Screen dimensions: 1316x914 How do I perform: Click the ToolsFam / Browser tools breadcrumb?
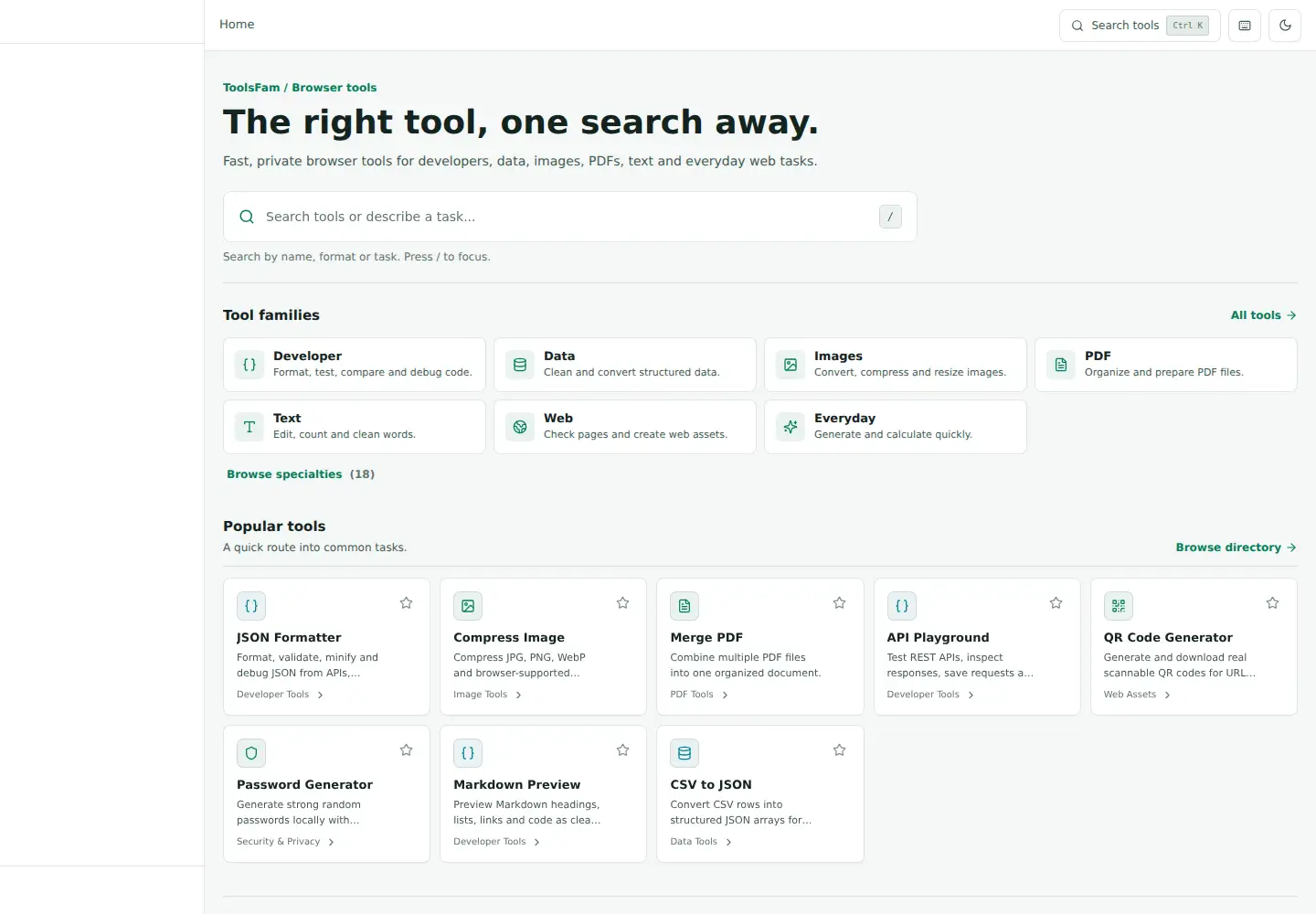click(300, 88)
